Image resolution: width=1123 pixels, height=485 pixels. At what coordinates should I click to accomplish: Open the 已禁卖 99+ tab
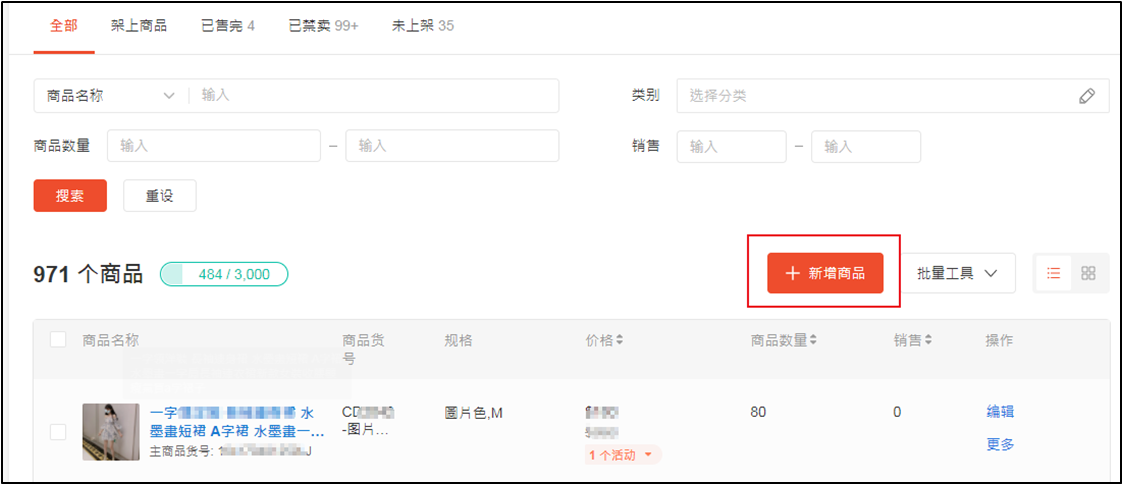(323, 27)
